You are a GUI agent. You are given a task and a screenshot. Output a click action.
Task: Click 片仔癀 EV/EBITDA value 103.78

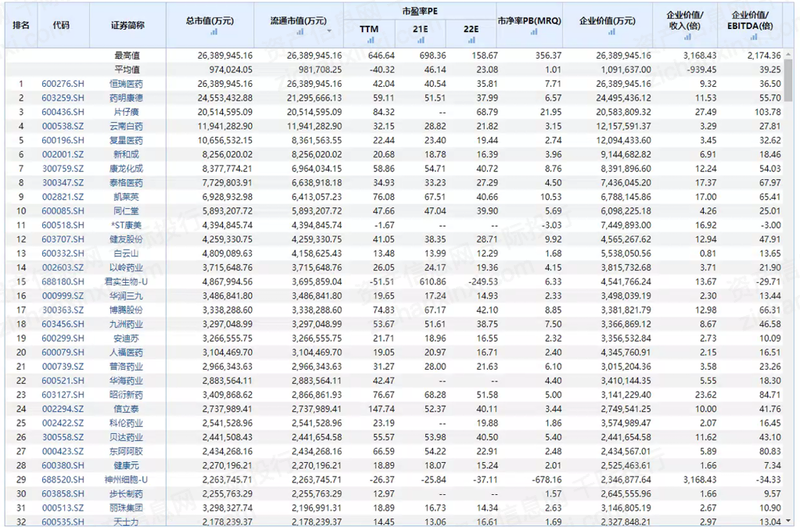click(767, 112)
